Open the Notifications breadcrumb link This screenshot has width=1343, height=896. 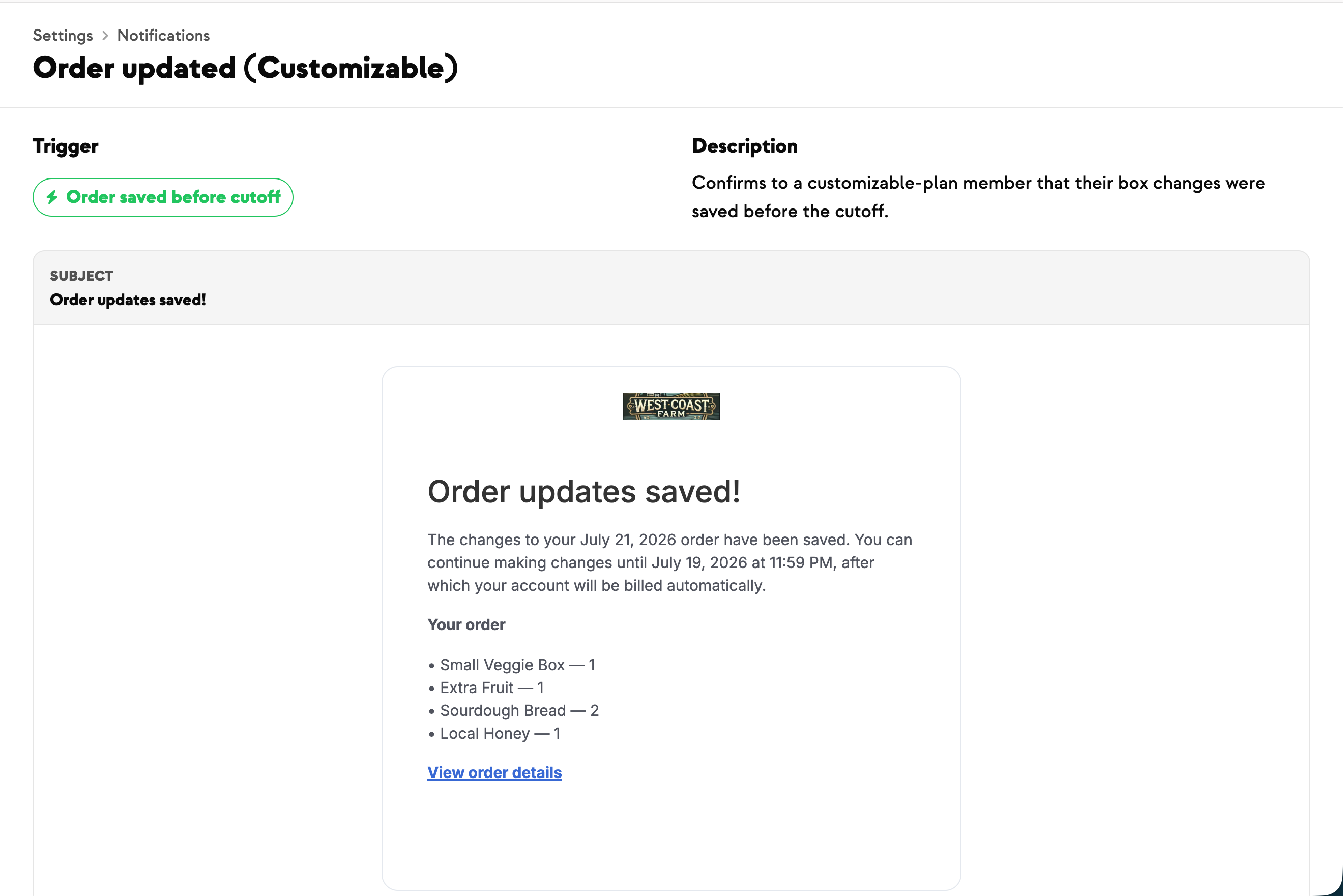(163, 36)
